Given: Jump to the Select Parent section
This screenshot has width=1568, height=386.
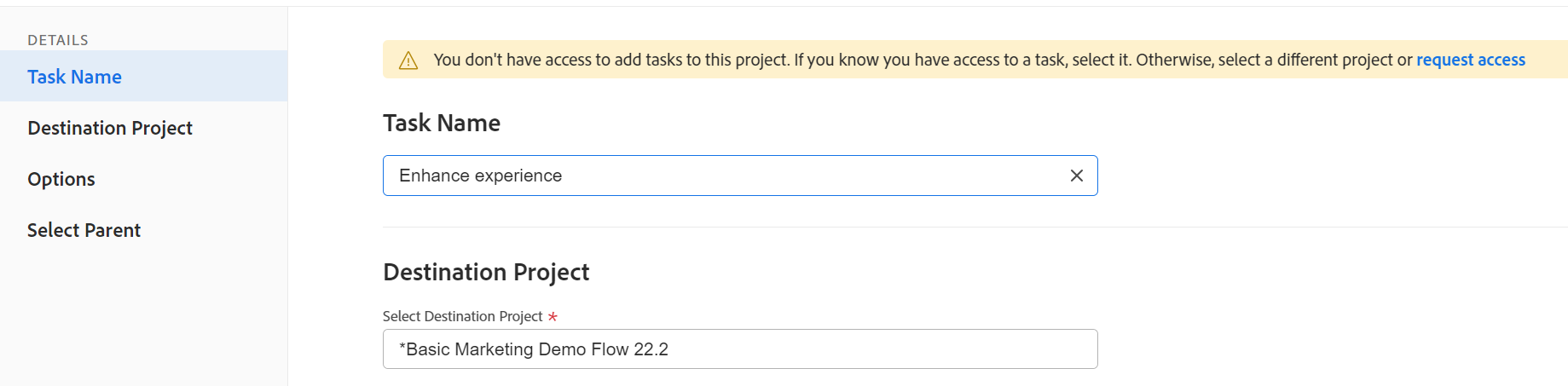Looking at the screenshot, I should click(84, 230).
